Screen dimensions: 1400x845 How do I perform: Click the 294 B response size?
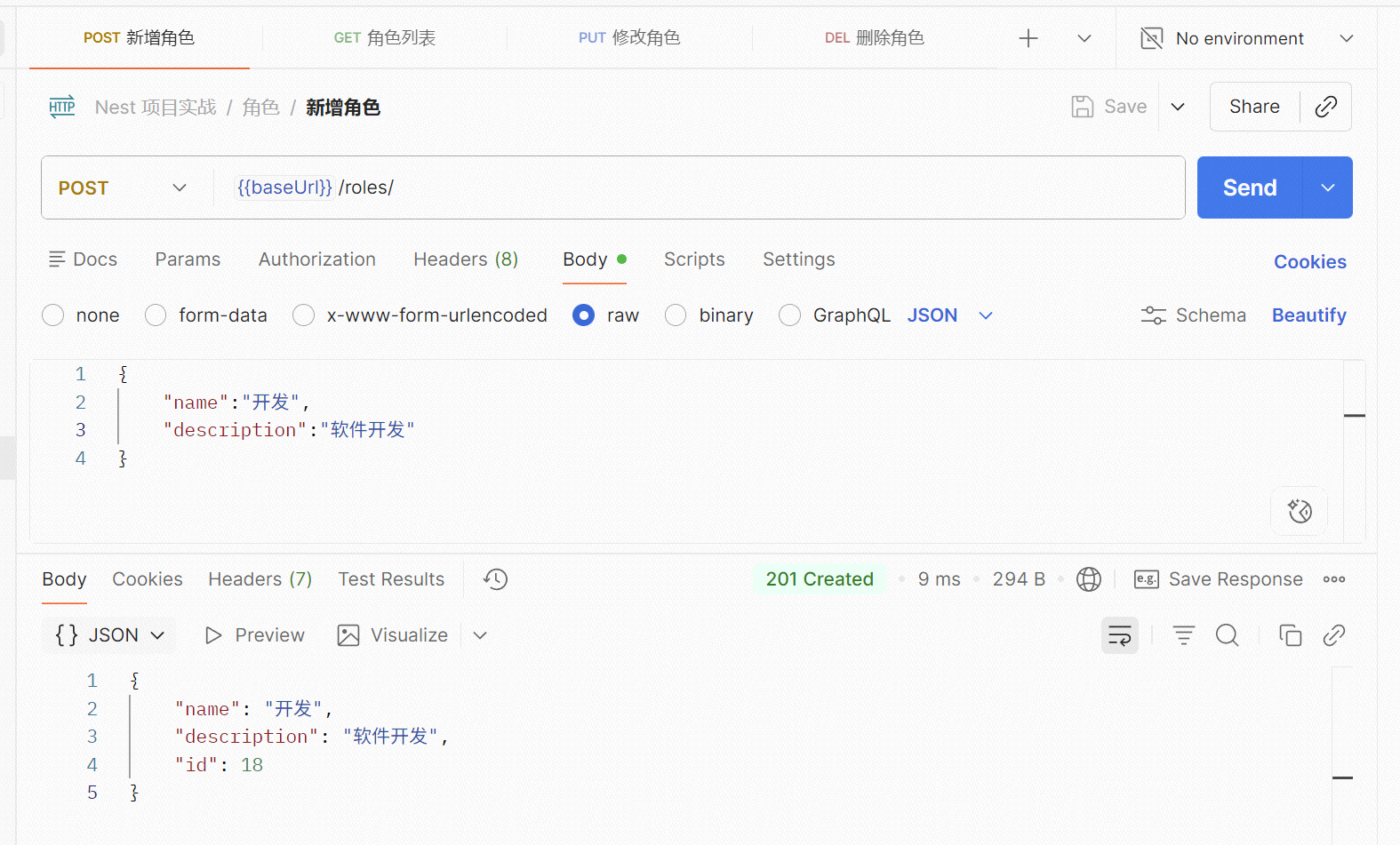[x=1019, y=579]
